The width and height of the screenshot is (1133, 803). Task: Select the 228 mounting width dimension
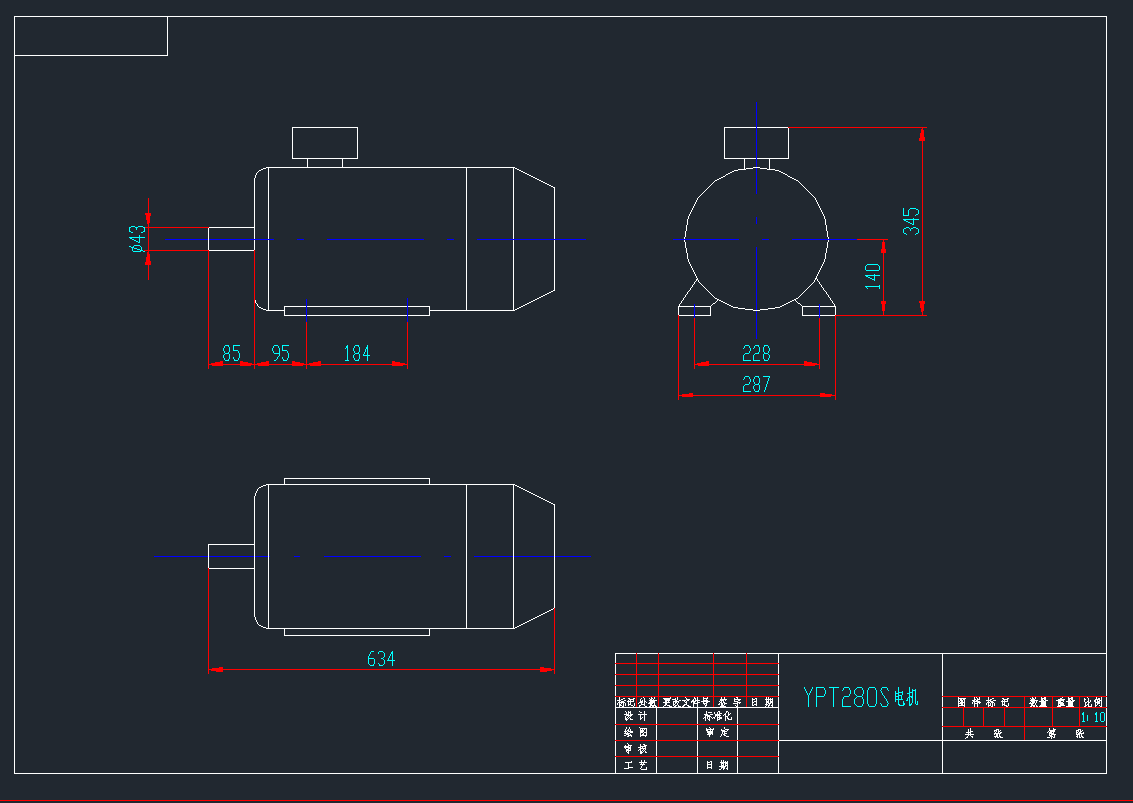[x=756, y=353]
